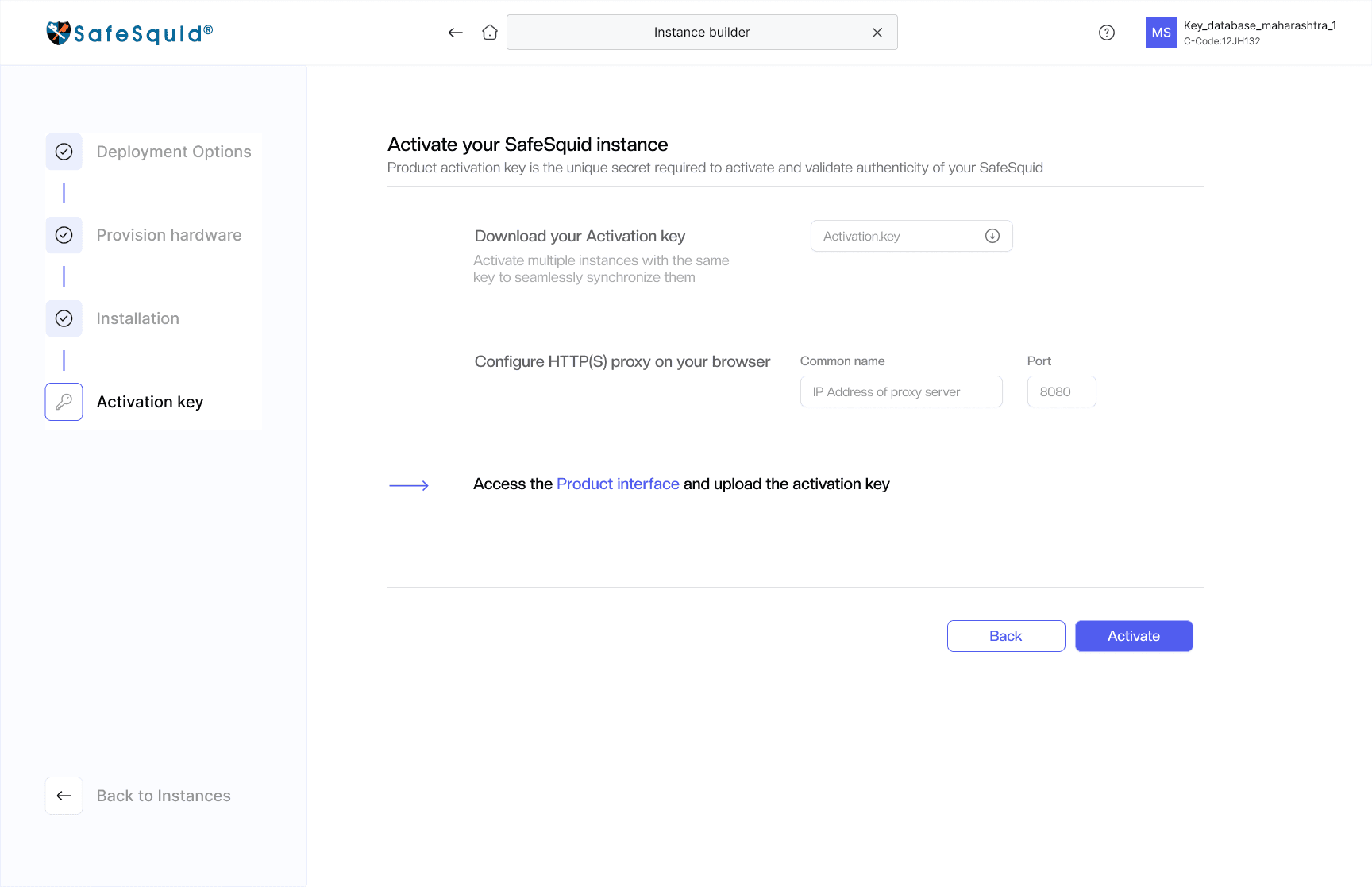Go to the Provision hardware step
1372x887 pixels.
click(x=169, y=235)
